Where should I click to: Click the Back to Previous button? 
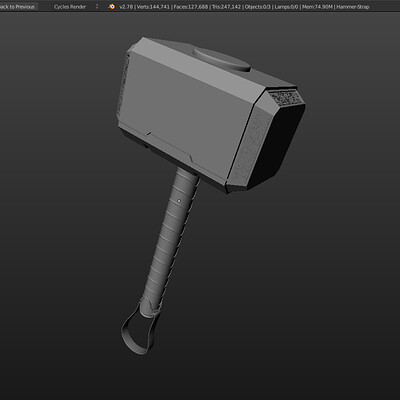[18, 6]
